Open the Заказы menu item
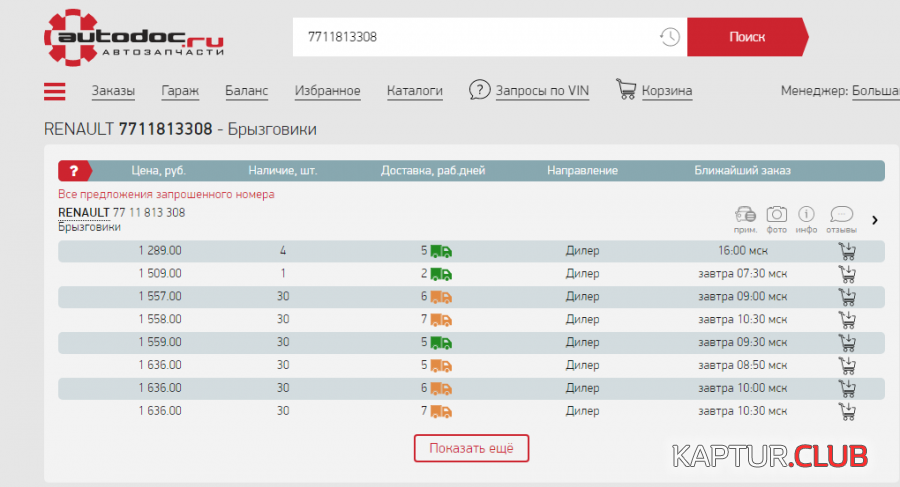Image resolution: width=900 pixels, height=487 pixels. click(x=113, y=91)
